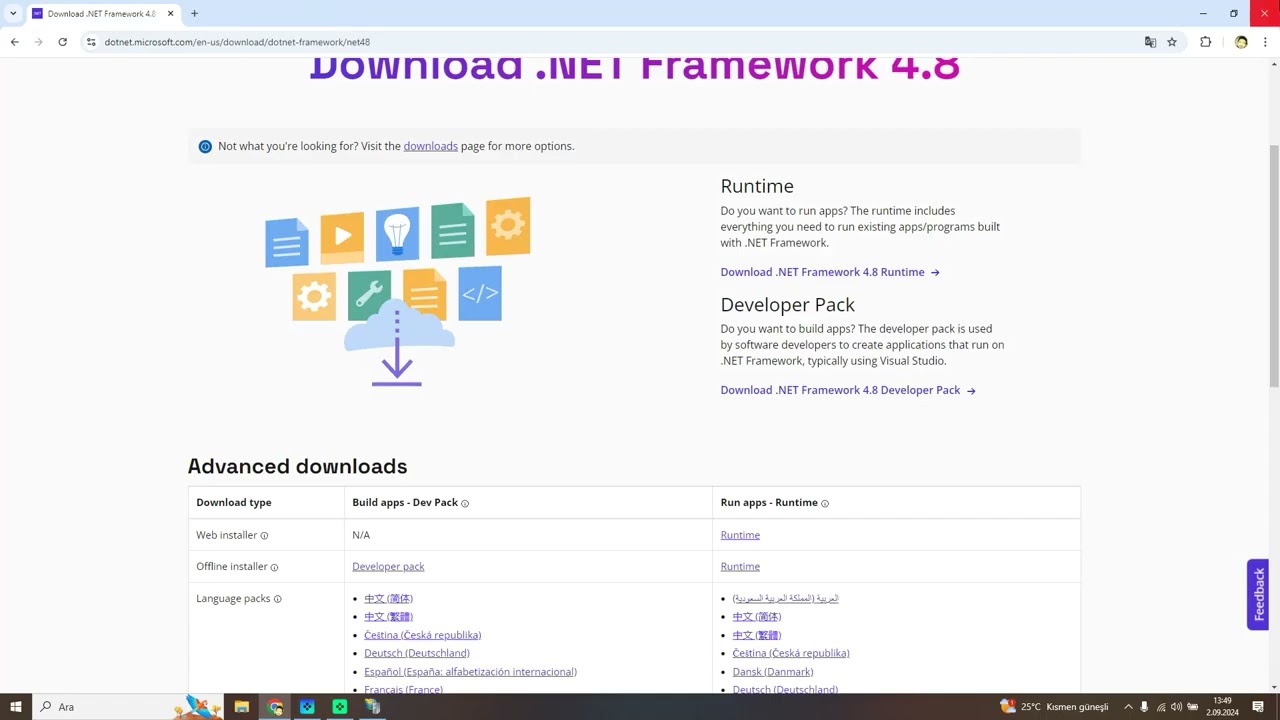Open the blue app icon in taskbar

click(307, 707)
